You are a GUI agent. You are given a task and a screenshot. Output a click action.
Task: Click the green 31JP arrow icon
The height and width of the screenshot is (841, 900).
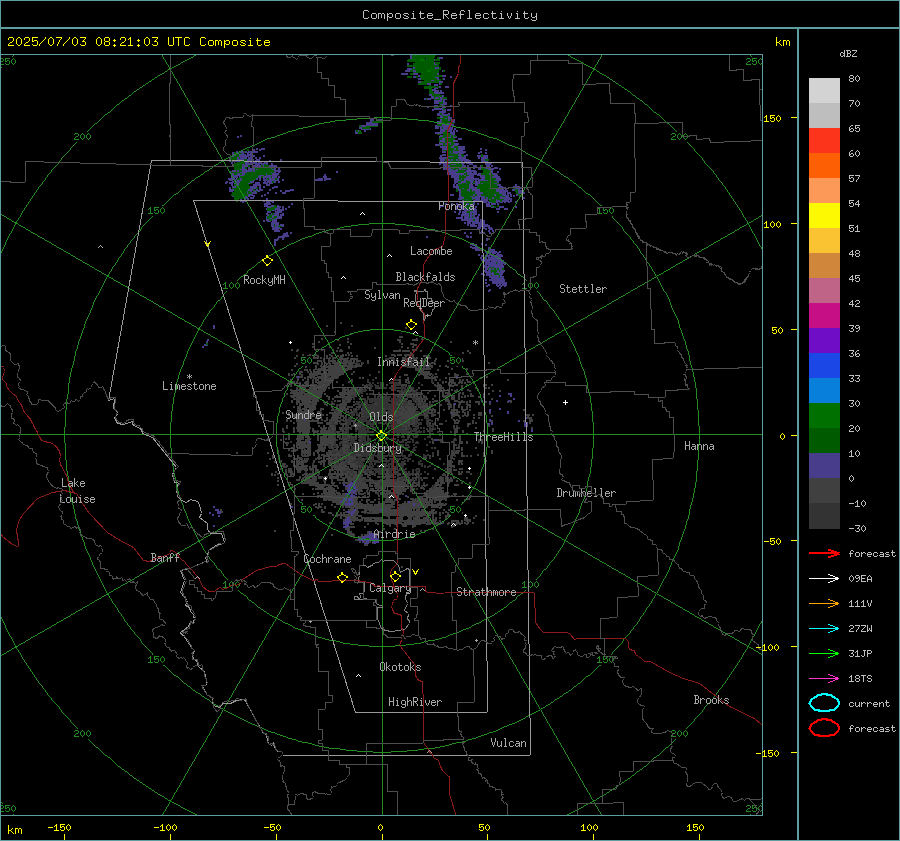coord(824,653)
